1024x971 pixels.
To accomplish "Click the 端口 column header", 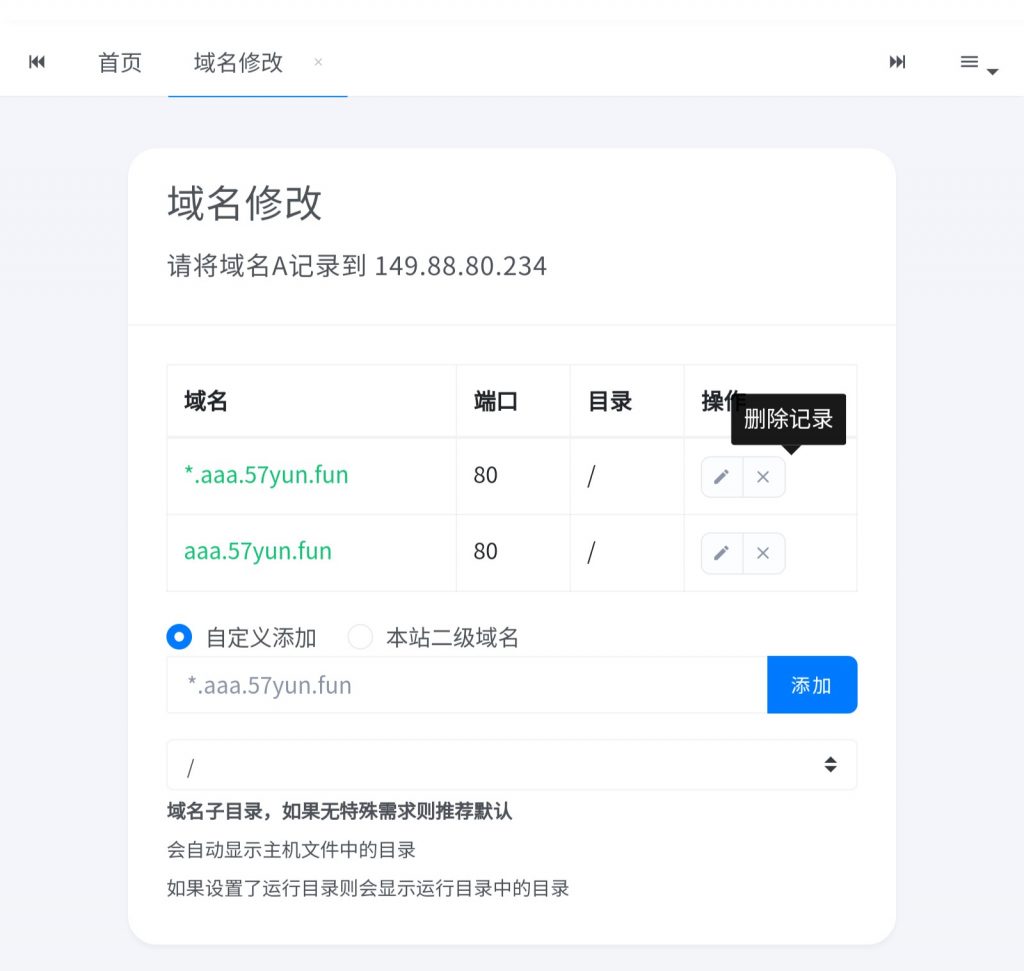I will (495, 401).
